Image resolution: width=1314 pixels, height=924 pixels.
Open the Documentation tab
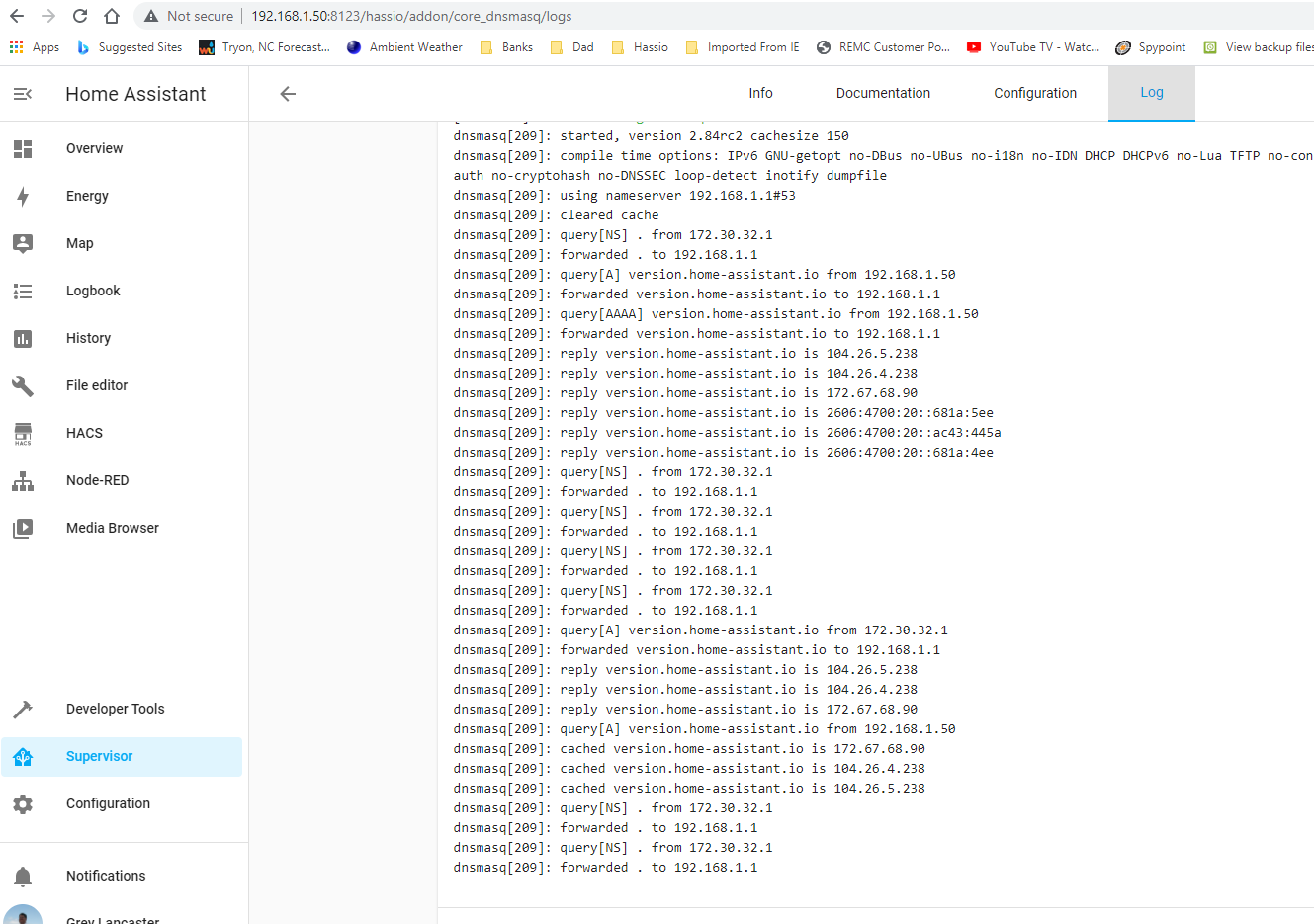(x=883, y=93)
